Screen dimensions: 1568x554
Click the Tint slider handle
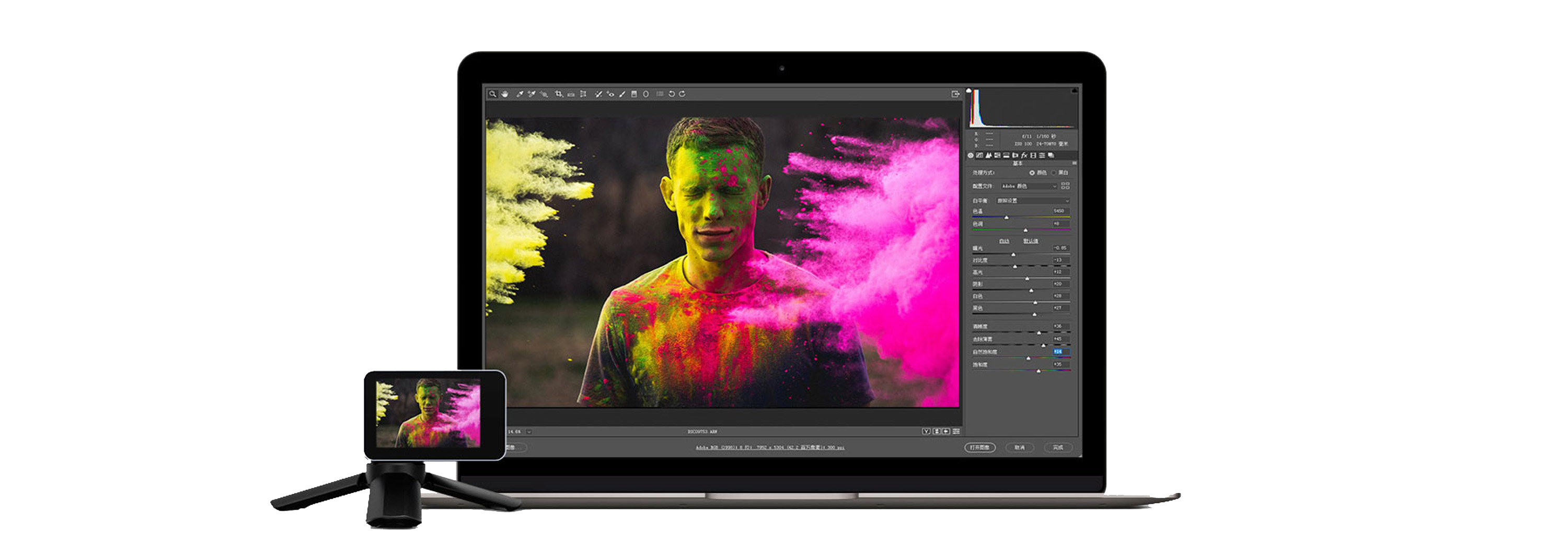1025,230
